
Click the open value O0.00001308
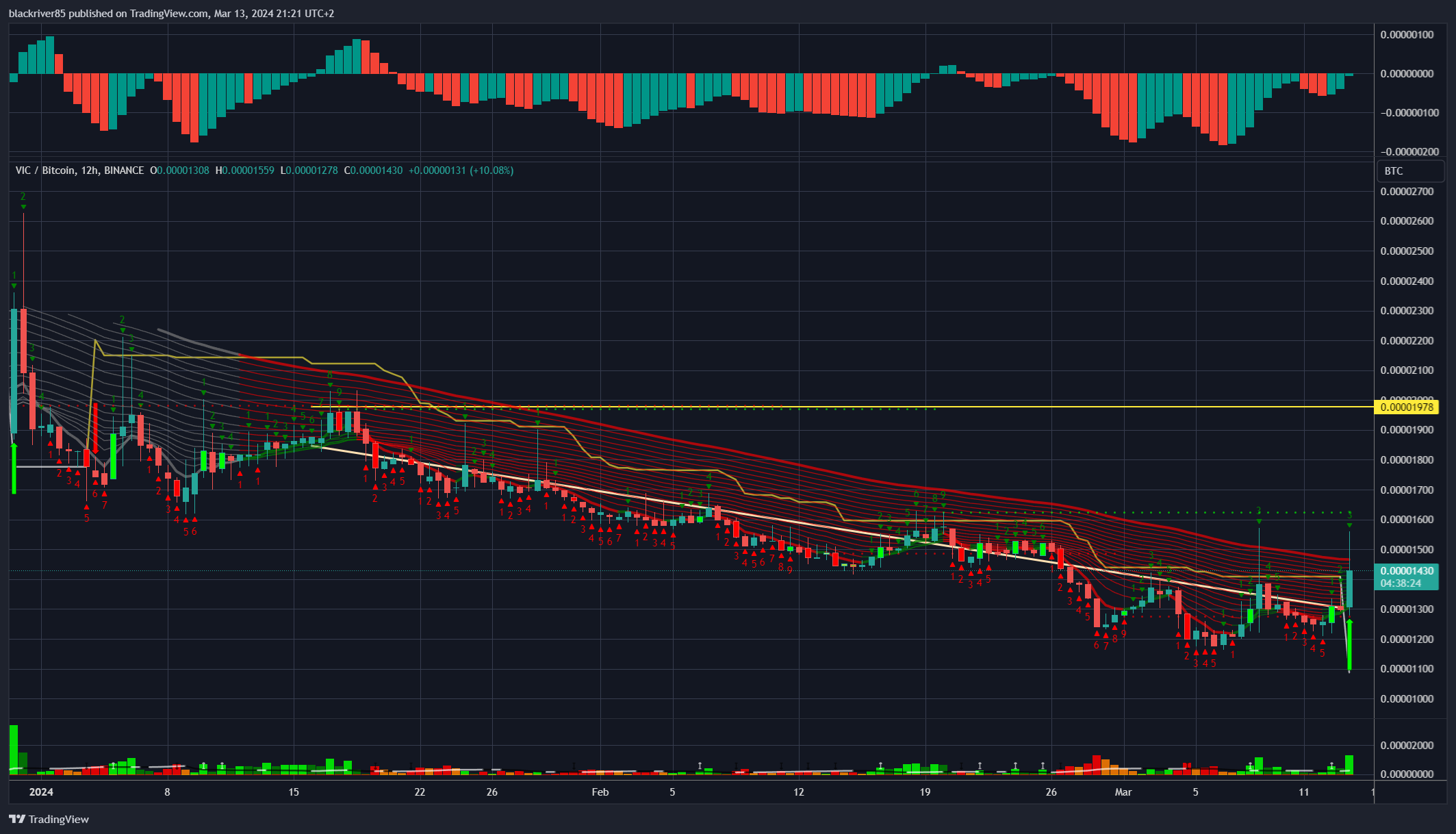[x=179, y=170]
